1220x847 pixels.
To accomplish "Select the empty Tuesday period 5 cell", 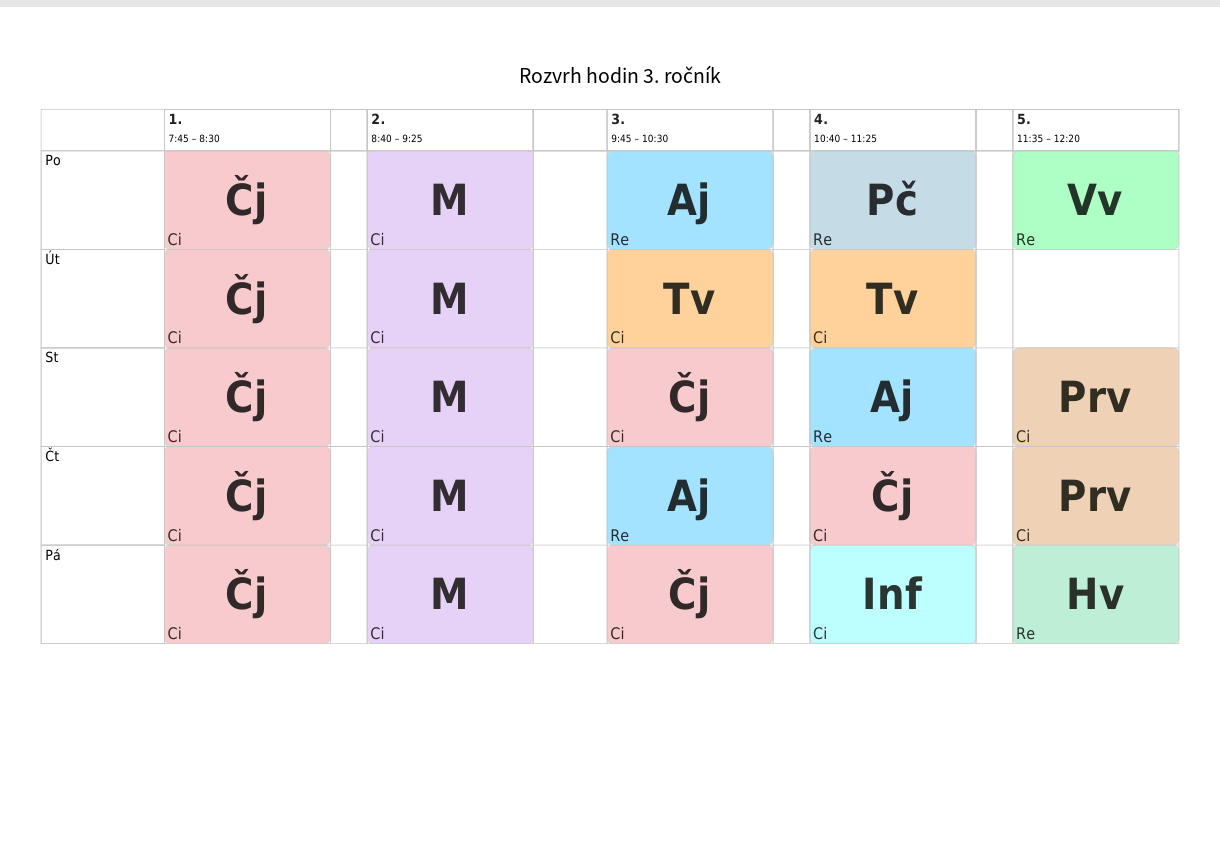I will click(x=1095, y=299).
